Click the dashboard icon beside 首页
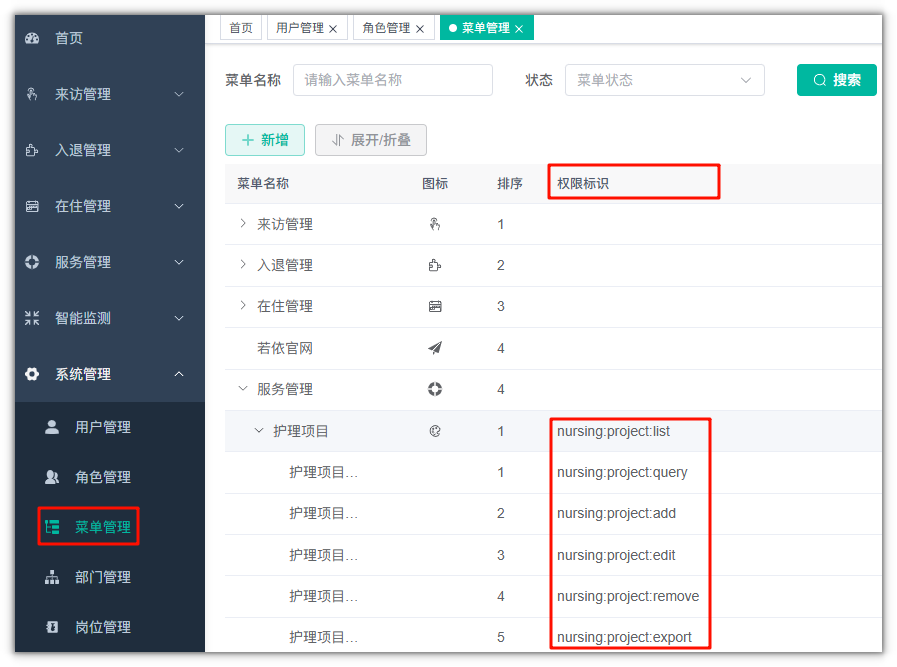Viewport: 897px width, 667px height. pos(32,38)
